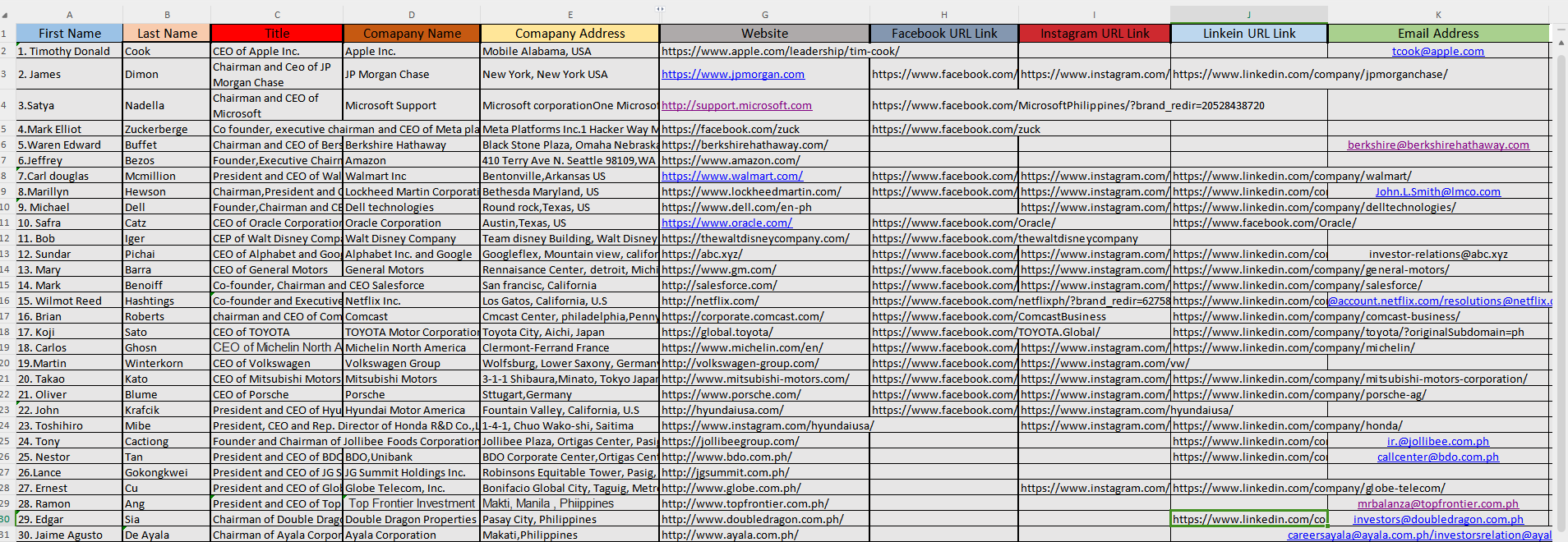Select the 'Gokongkwei' last name cell
The height and width of the screenshot is (542, 1568).
tap(167, 472)
